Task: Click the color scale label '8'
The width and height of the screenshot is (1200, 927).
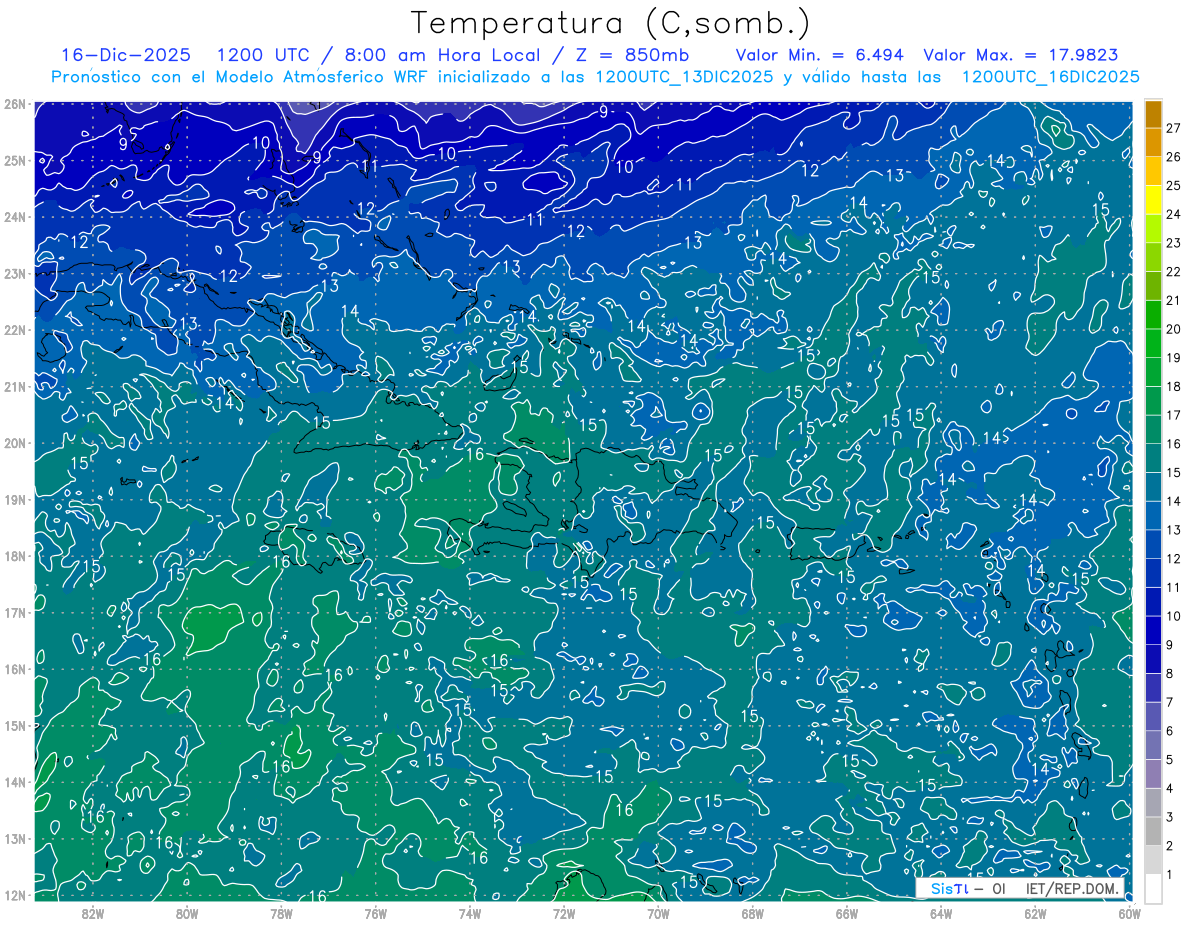Action: pos(1170,673)
